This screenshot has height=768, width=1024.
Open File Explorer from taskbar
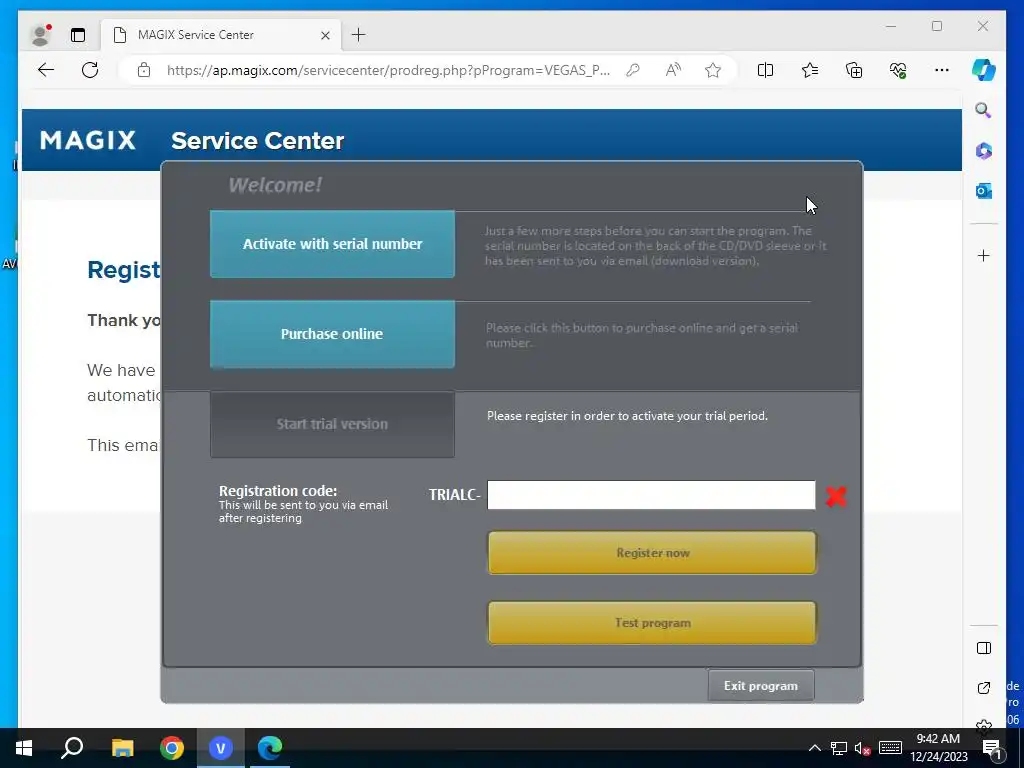click(122, 748)
